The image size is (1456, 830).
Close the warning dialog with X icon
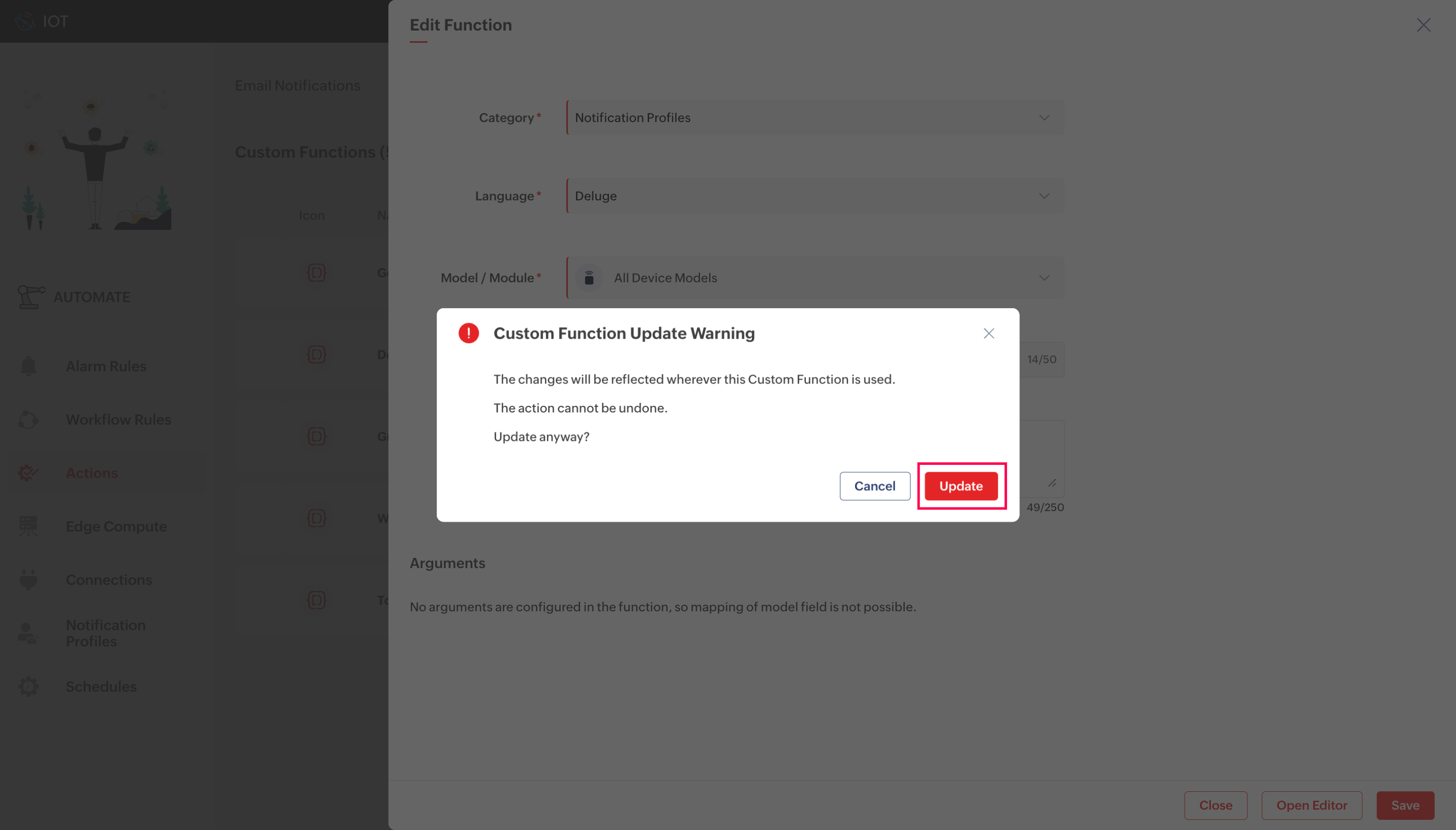988,334
